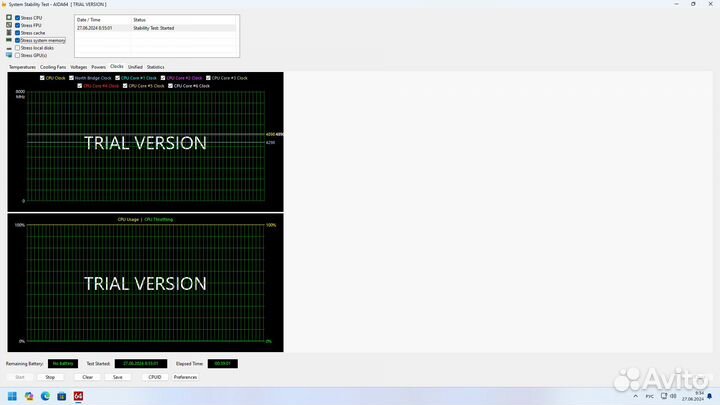Open the volume icon in the system tray
Viewport: 720px width, 405px height.
673,396
